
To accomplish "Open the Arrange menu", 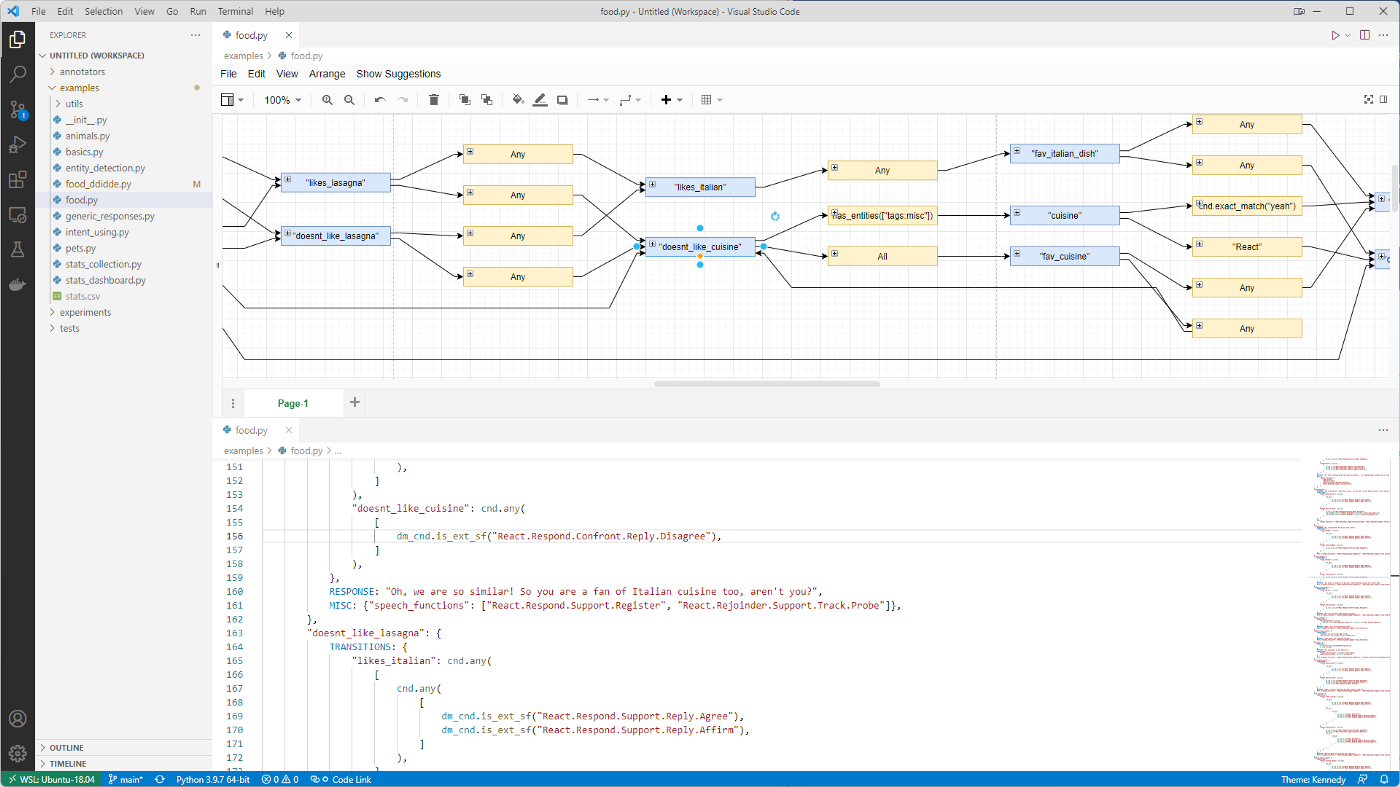I will (327, 74).
